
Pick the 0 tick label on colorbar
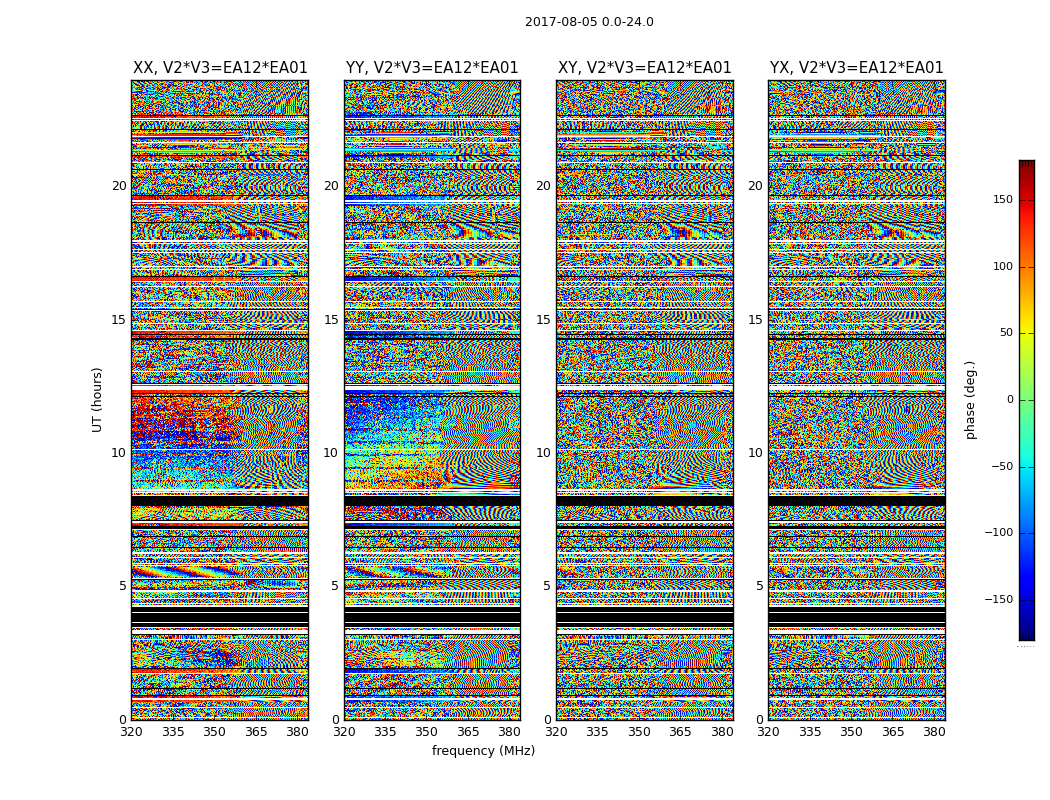coord(1009,400)
